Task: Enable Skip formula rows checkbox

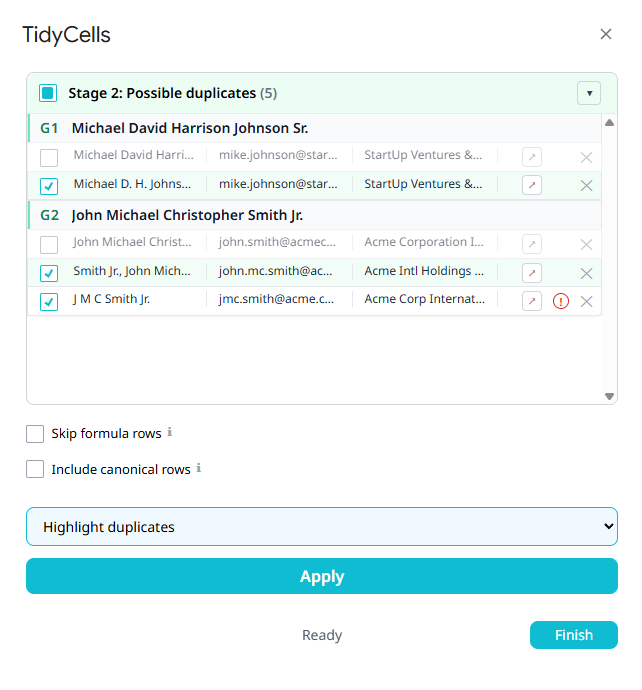Action: coord(35,434)
